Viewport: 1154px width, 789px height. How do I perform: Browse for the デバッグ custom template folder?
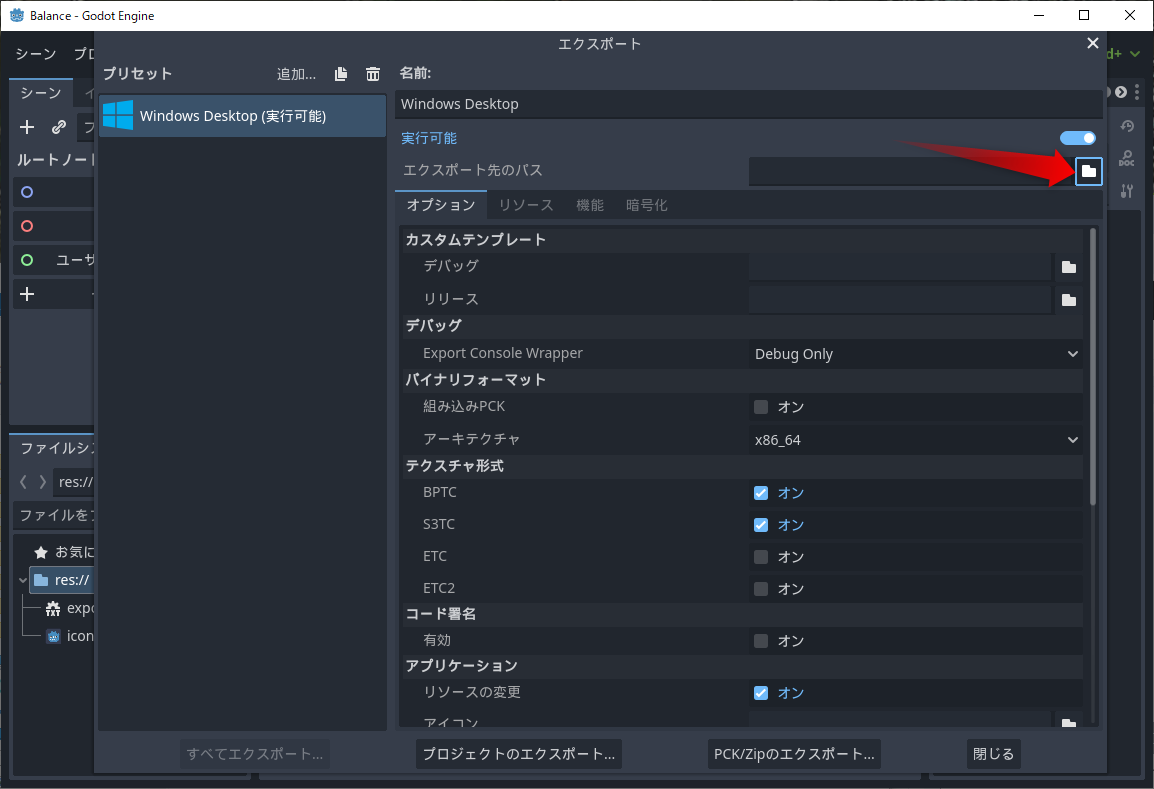pos(1068,267)
